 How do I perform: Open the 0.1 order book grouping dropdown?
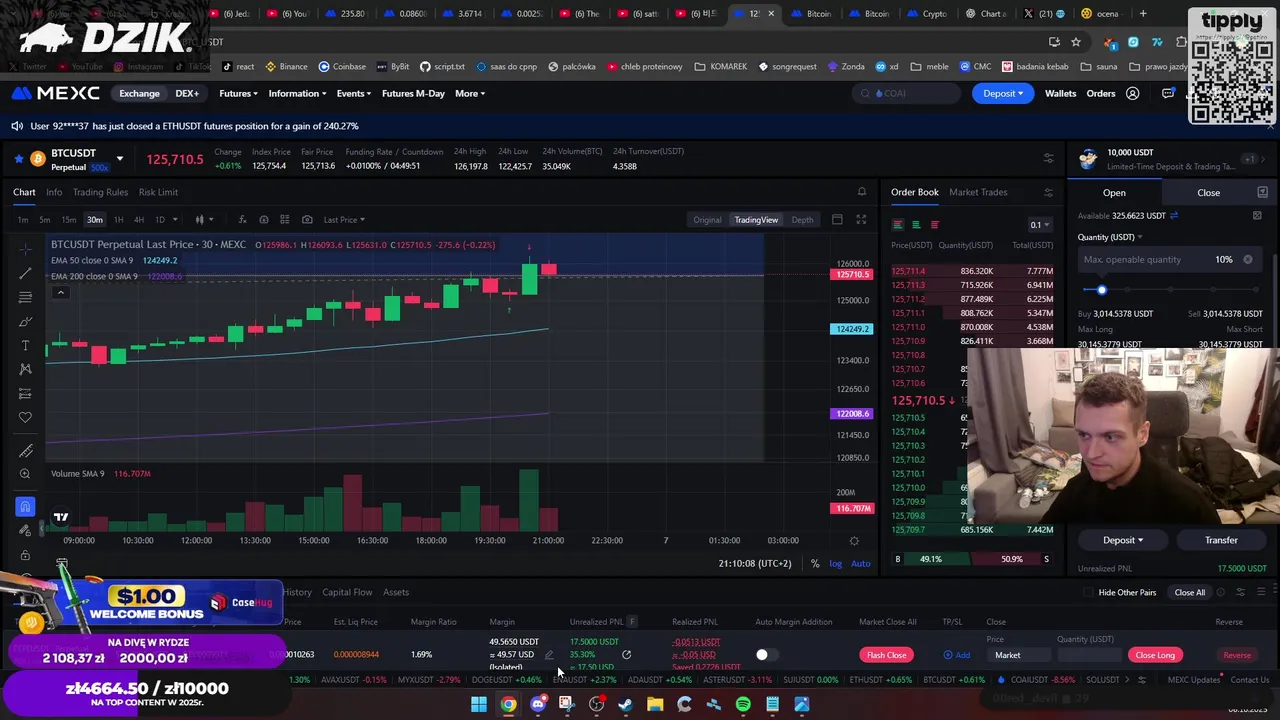coord(1040,225)
